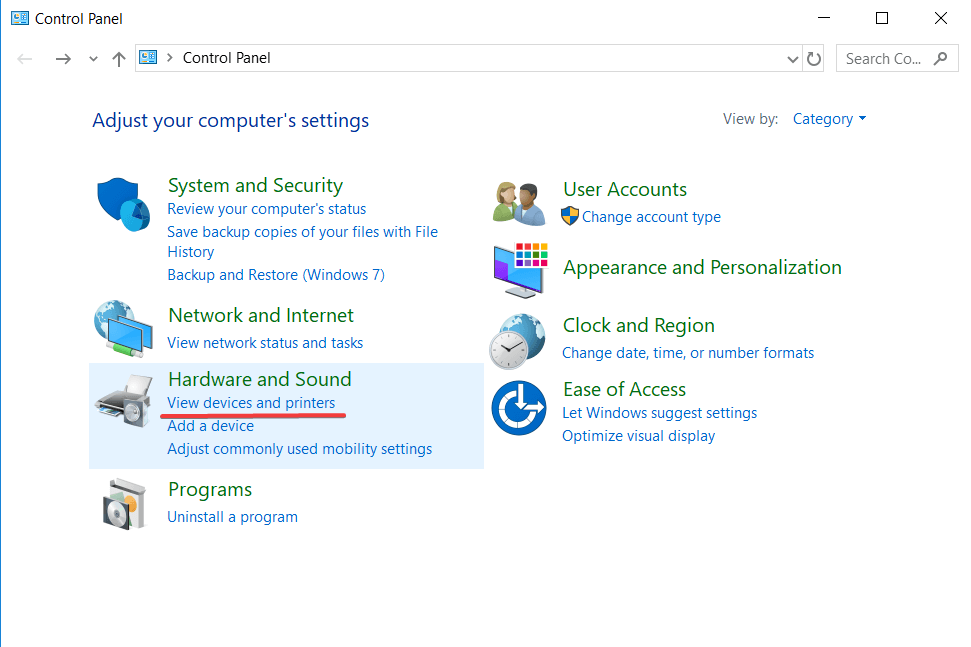Open View network status and tasks
The width and height of the screenshot is (971, 647).
(x=265, y=343)
